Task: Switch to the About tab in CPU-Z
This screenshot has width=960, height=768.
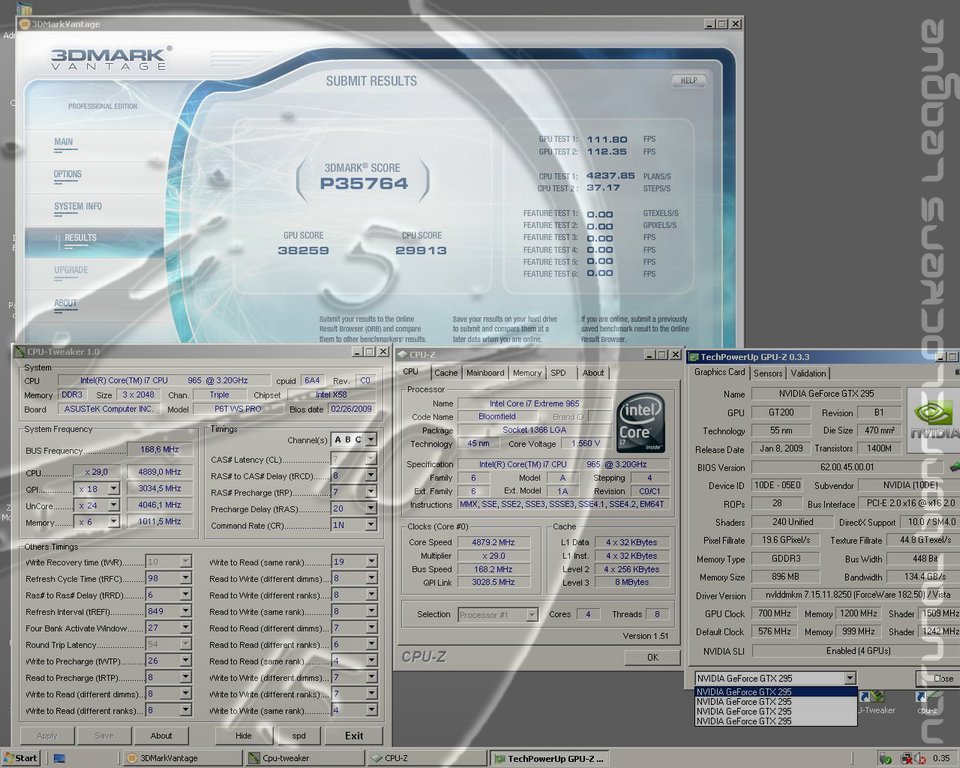Action: pos(593,372)
